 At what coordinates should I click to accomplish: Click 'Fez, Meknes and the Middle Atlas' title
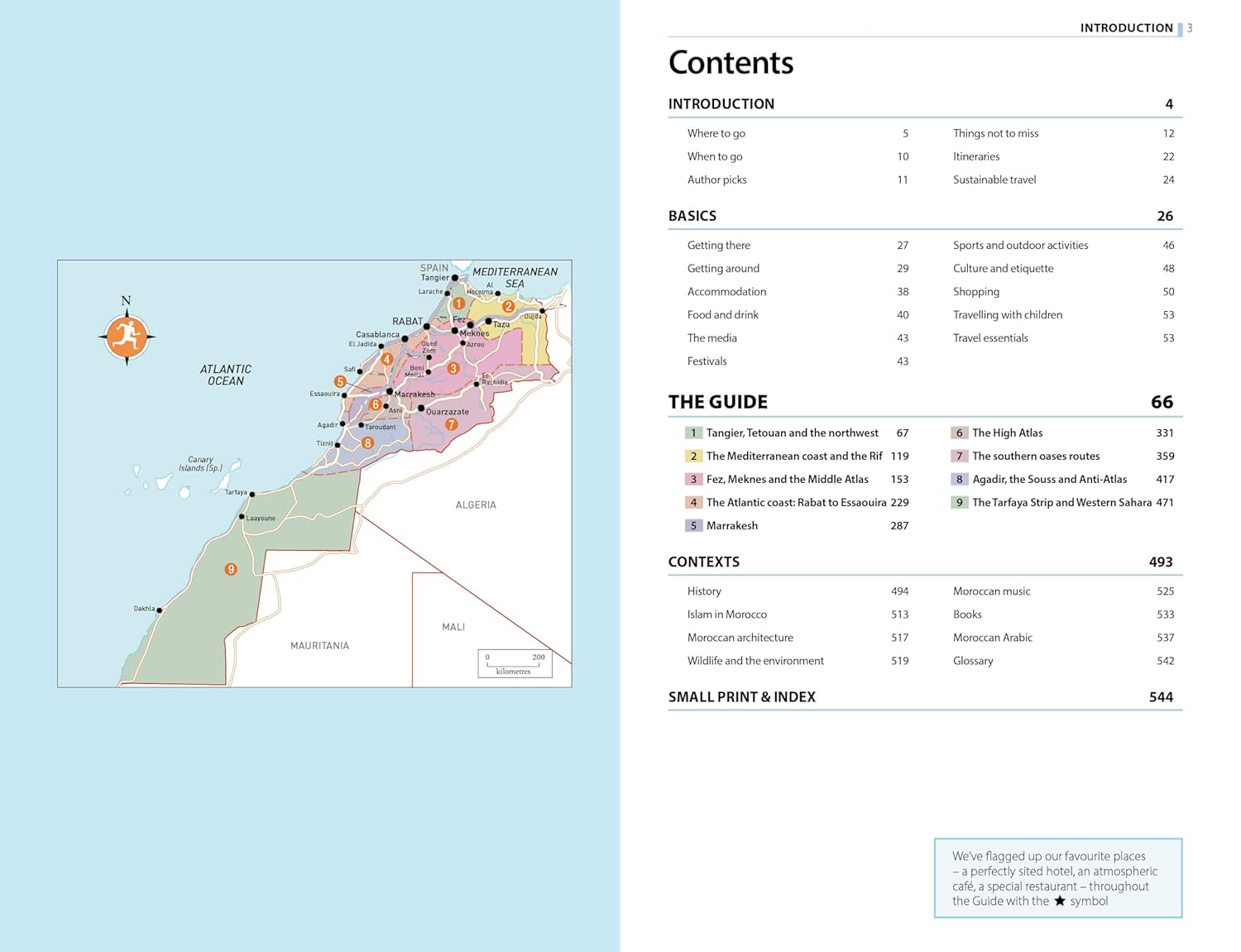point(788,479)
